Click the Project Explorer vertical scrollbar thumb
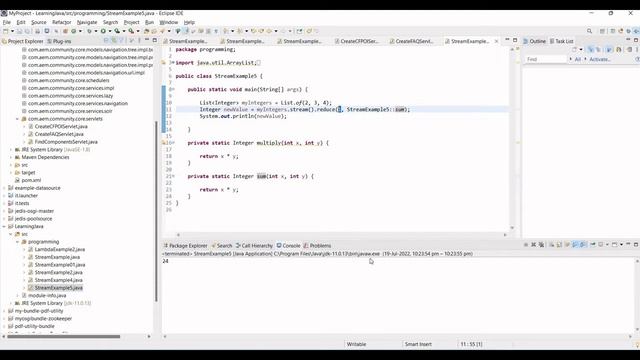 [x=156, y=211]
